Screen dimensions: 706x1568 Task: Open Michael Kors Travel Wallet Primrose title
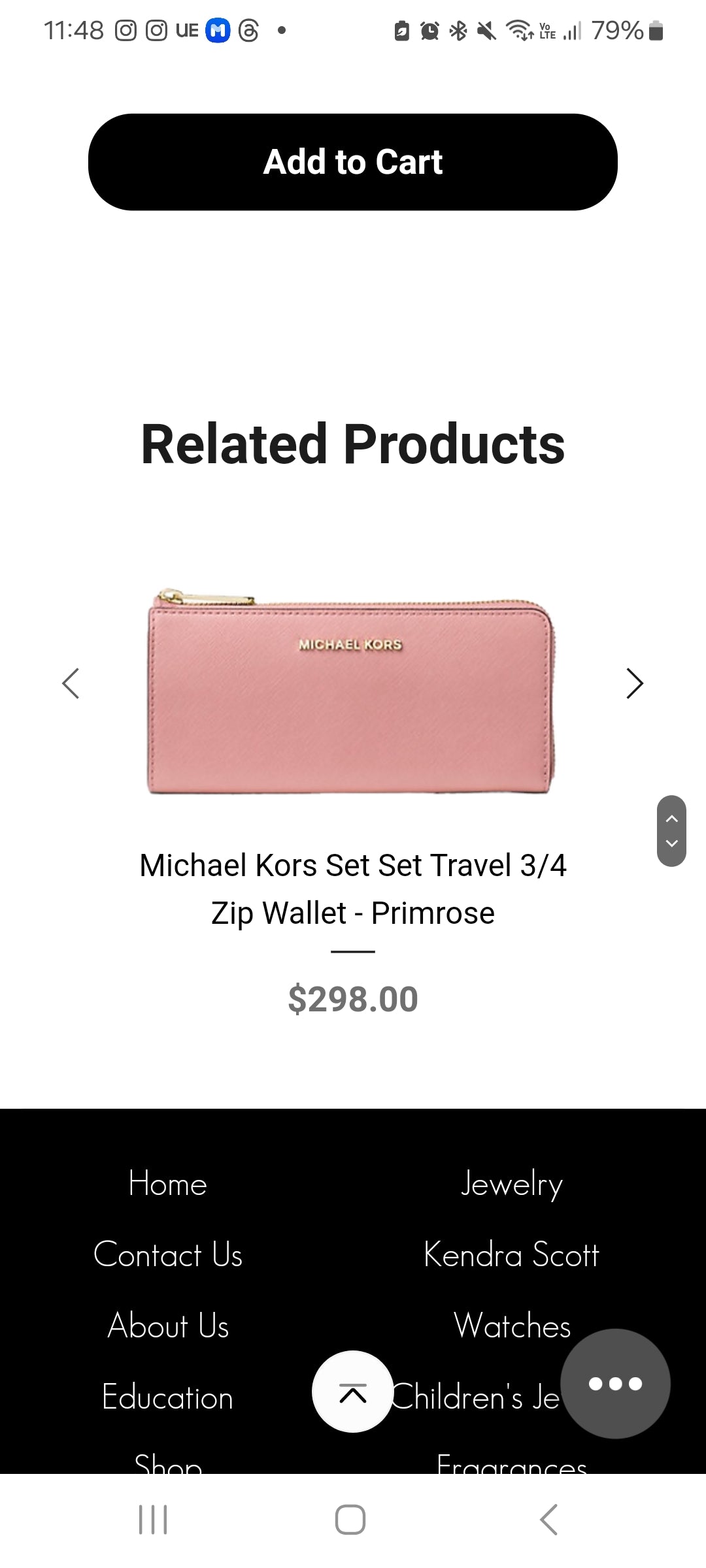tap(353, 889)
